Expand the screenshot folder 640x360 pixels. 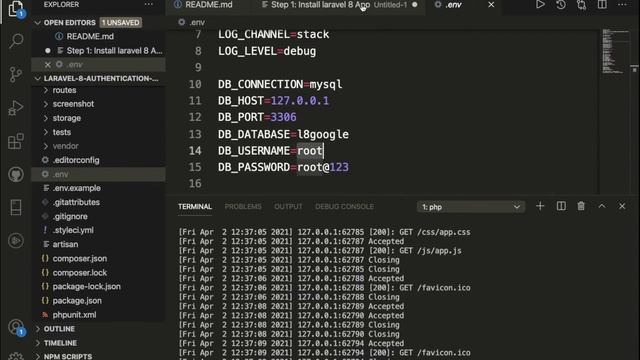(73, 104)
